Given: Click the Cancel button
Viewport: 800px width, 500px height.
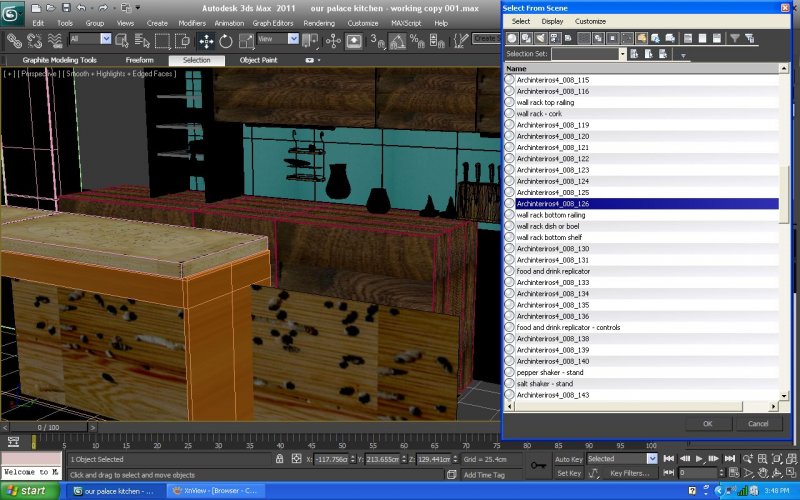Looking at the screenshot, I should (758, 423).
